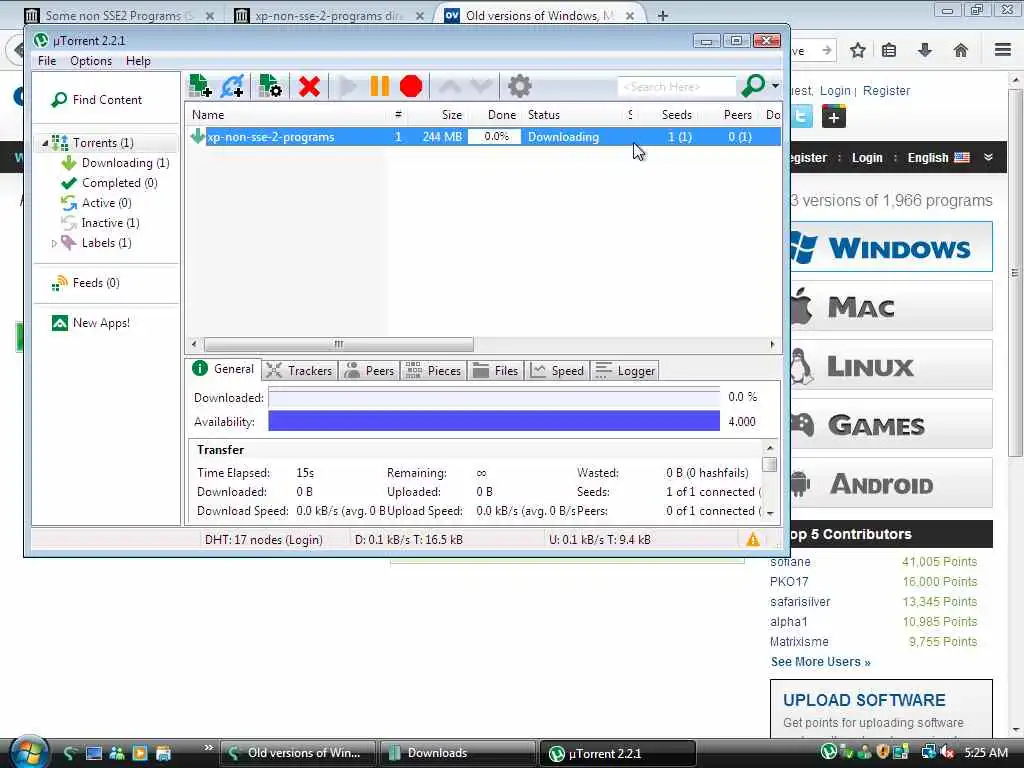Switch to Downloads taskbar window
Screen dimensions: 1024x768
point(458,753)
